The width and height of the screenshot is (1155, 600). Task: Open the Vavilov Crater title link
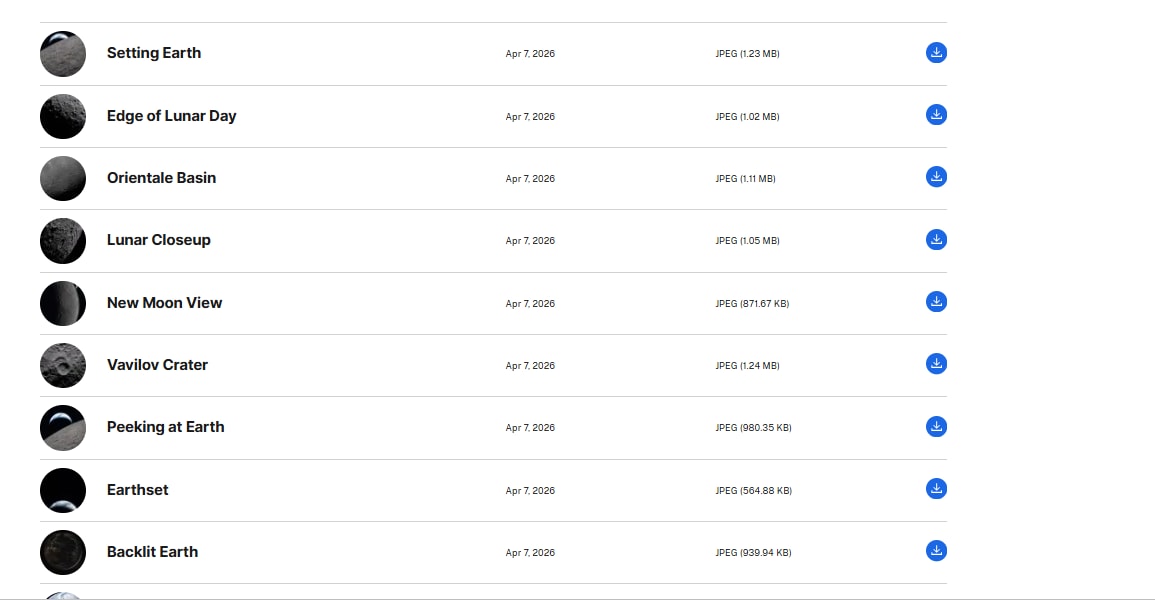[157, 365]
